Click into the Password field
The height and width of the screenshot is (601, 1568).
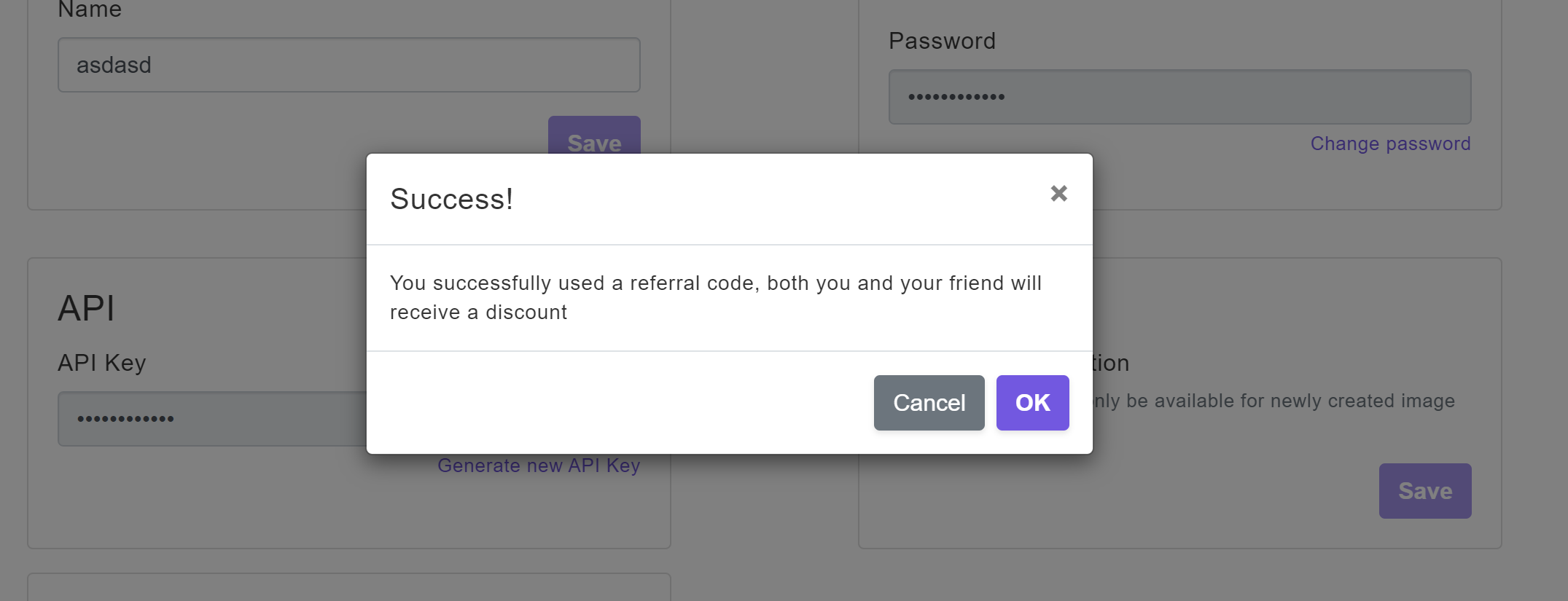coord(1179,97)
